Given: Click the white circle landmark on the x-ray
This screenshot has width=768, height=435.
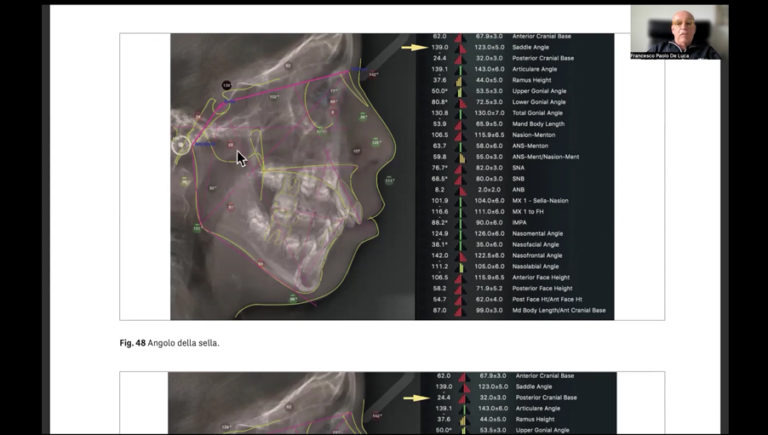Looking at the screenshot, I should tap(181, 144).
